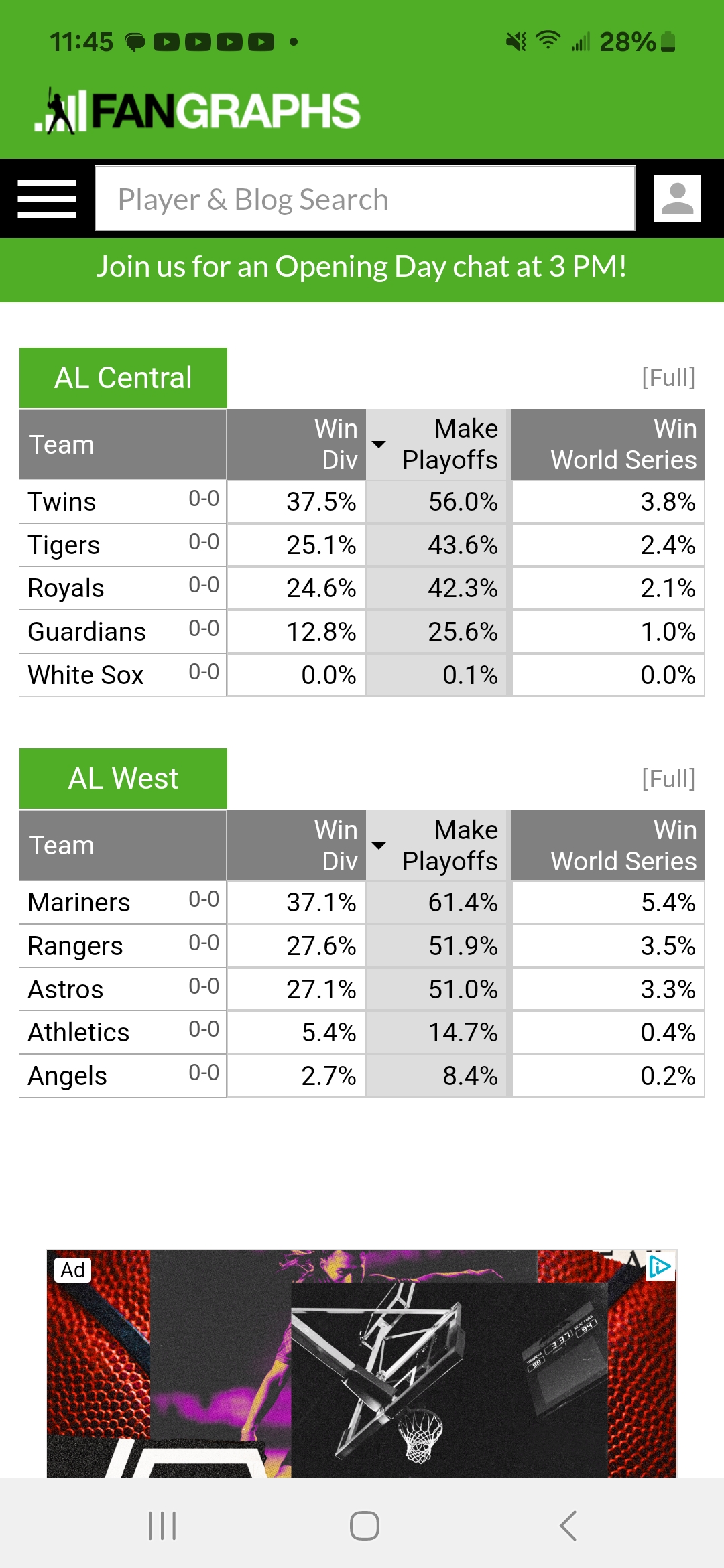Image resolution: width=724 pixels, height=1568 pixels.
Task: Select the AL Central division tab
Action: (x=123, y=378)
